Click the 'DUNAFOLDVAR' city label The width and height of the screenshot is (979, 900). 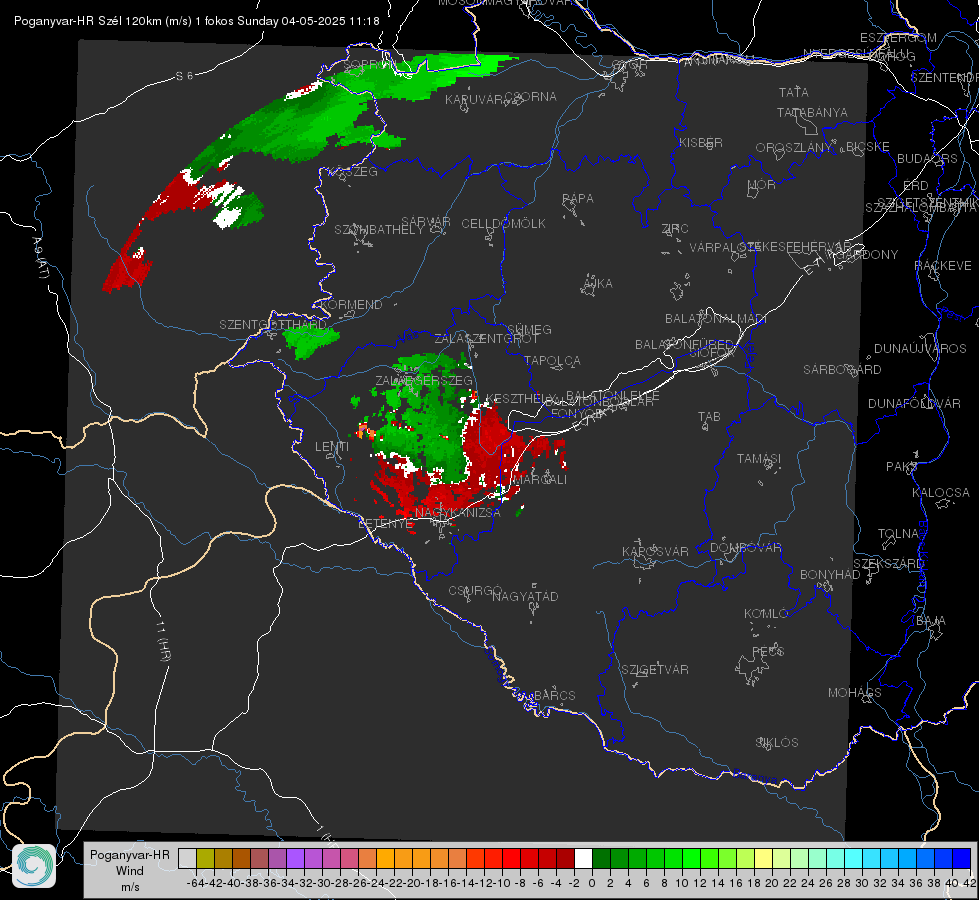914,403
